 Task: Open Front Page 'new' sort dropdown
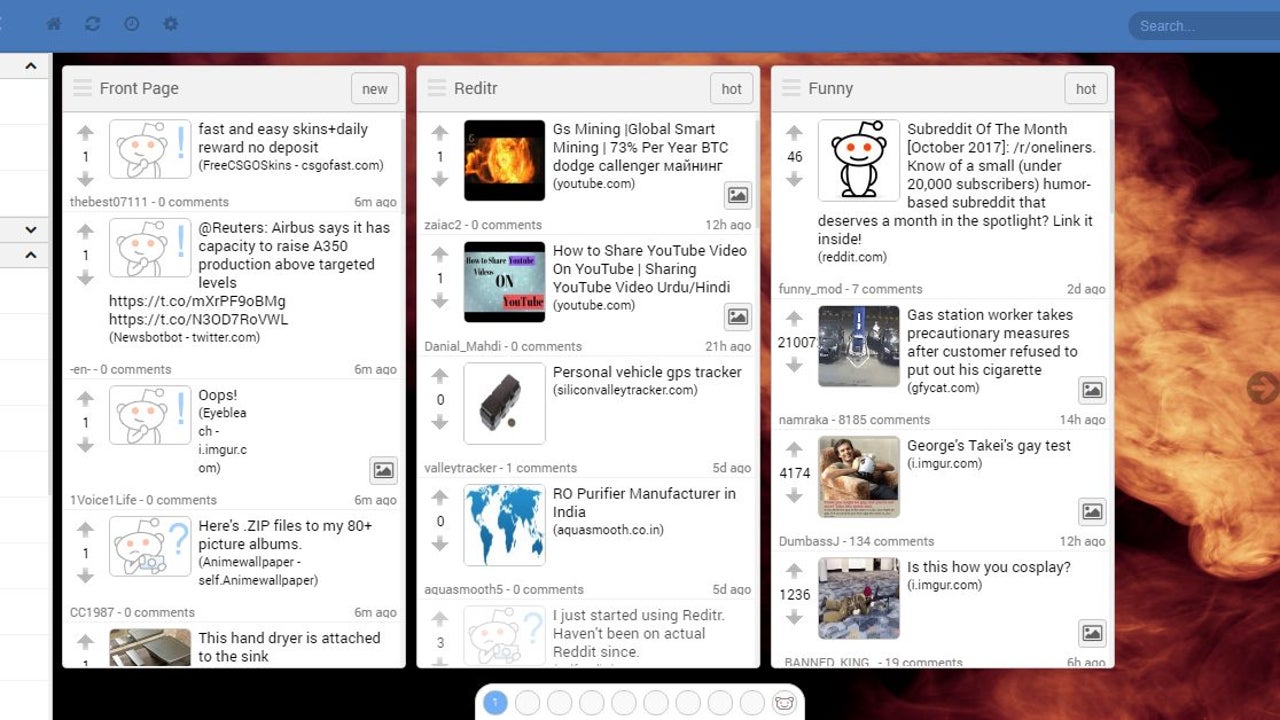375,89
